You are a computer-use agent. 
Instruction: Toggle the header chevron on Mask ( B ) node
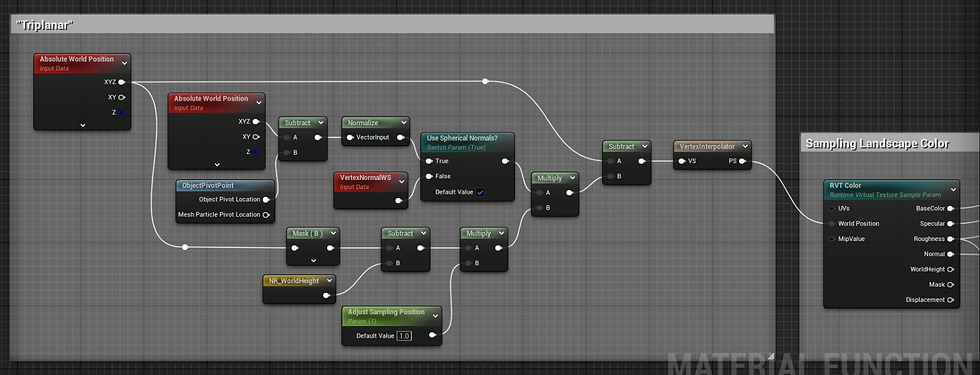coord(333,234)
